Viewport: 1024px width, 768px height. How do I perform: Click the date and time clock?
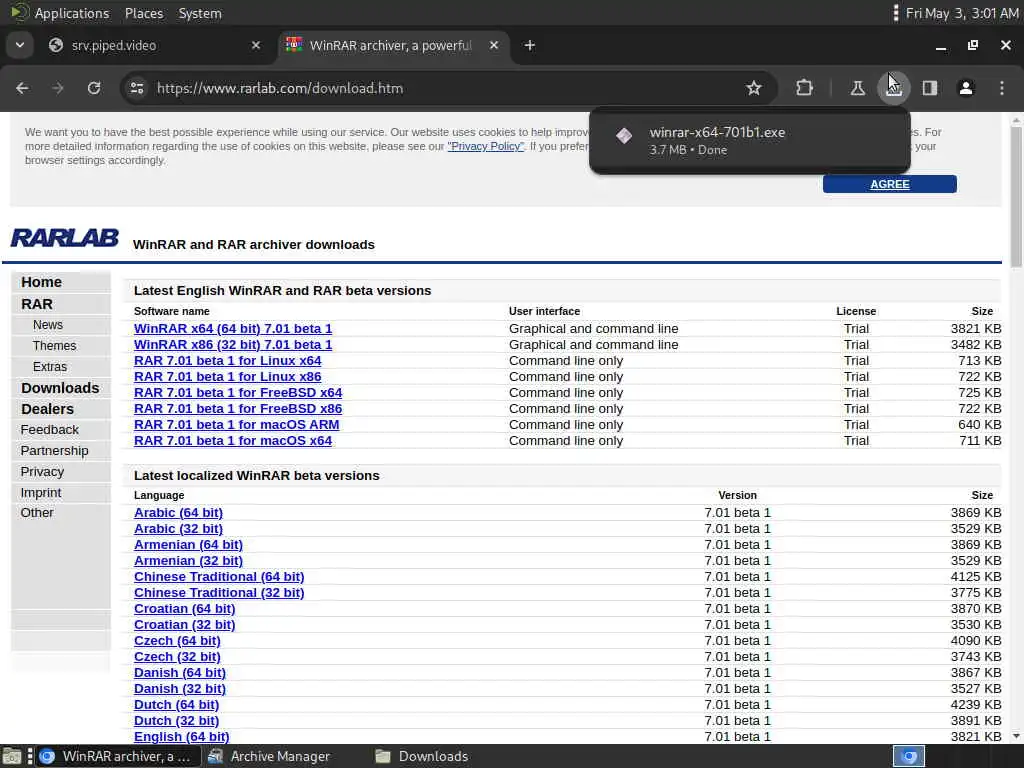[x=961, y=13]
